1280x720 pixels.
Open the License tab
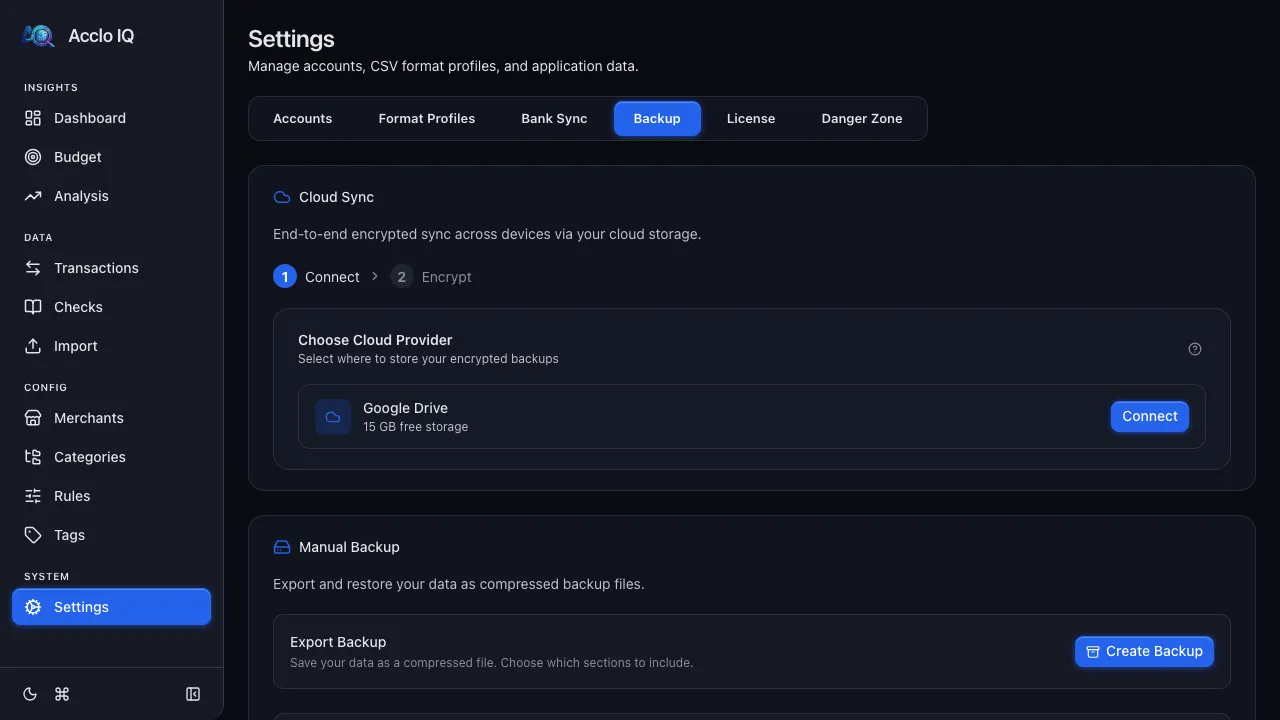[751, 118]
